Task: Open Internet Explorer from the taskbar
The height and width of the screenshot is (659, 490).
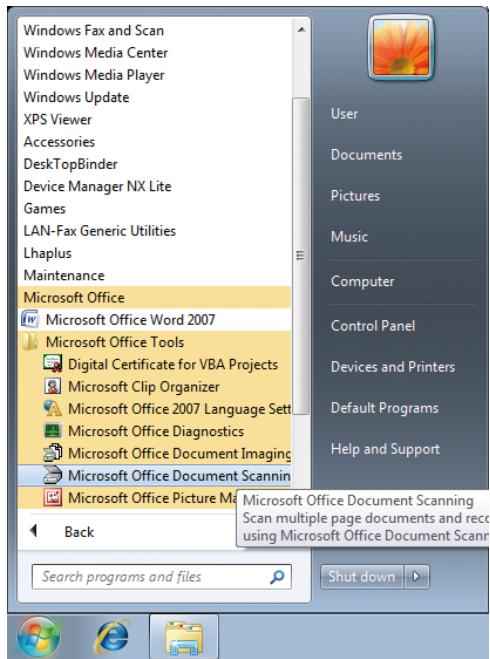Action: click(x=112, y=637)
